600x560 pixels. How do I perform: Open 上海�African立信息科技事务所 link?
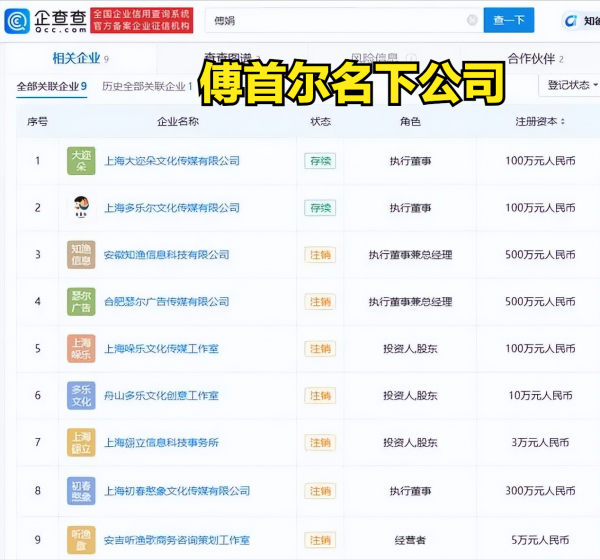161,442
